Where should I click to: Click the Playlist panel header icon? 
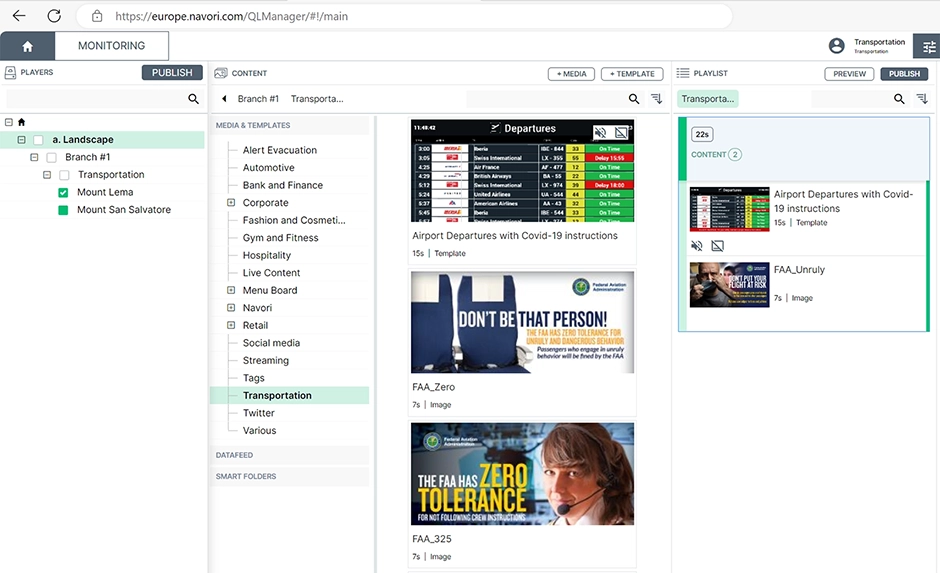[683, 73]
